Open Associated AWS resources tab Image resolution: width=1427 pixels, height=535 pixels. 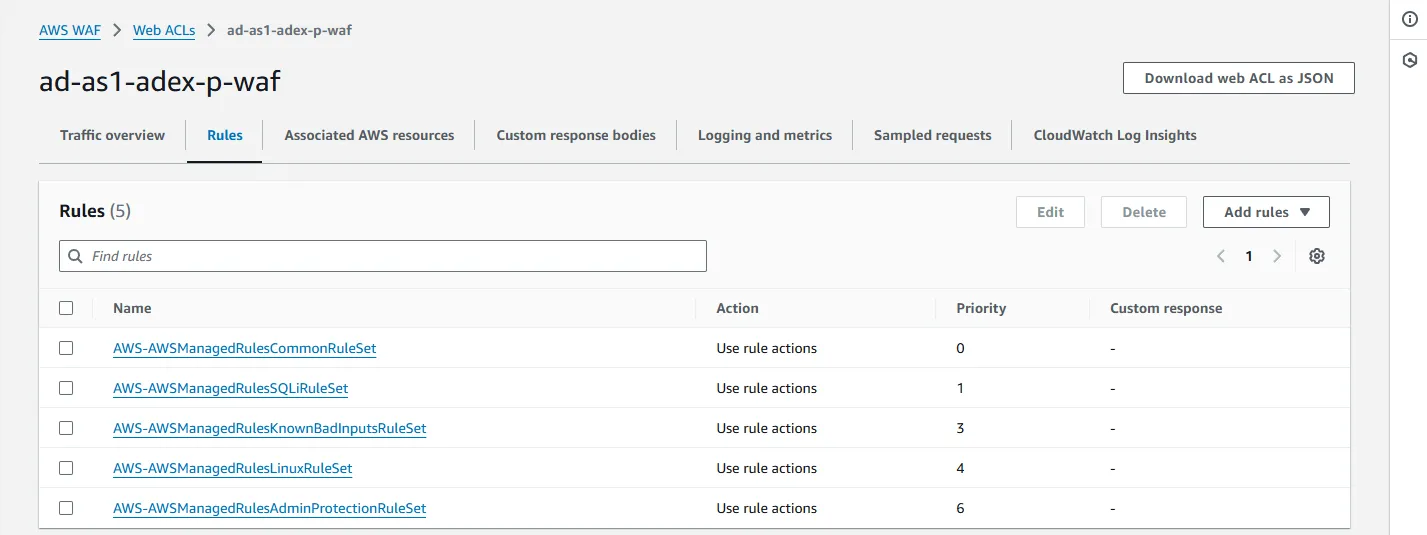click(369, 135)
